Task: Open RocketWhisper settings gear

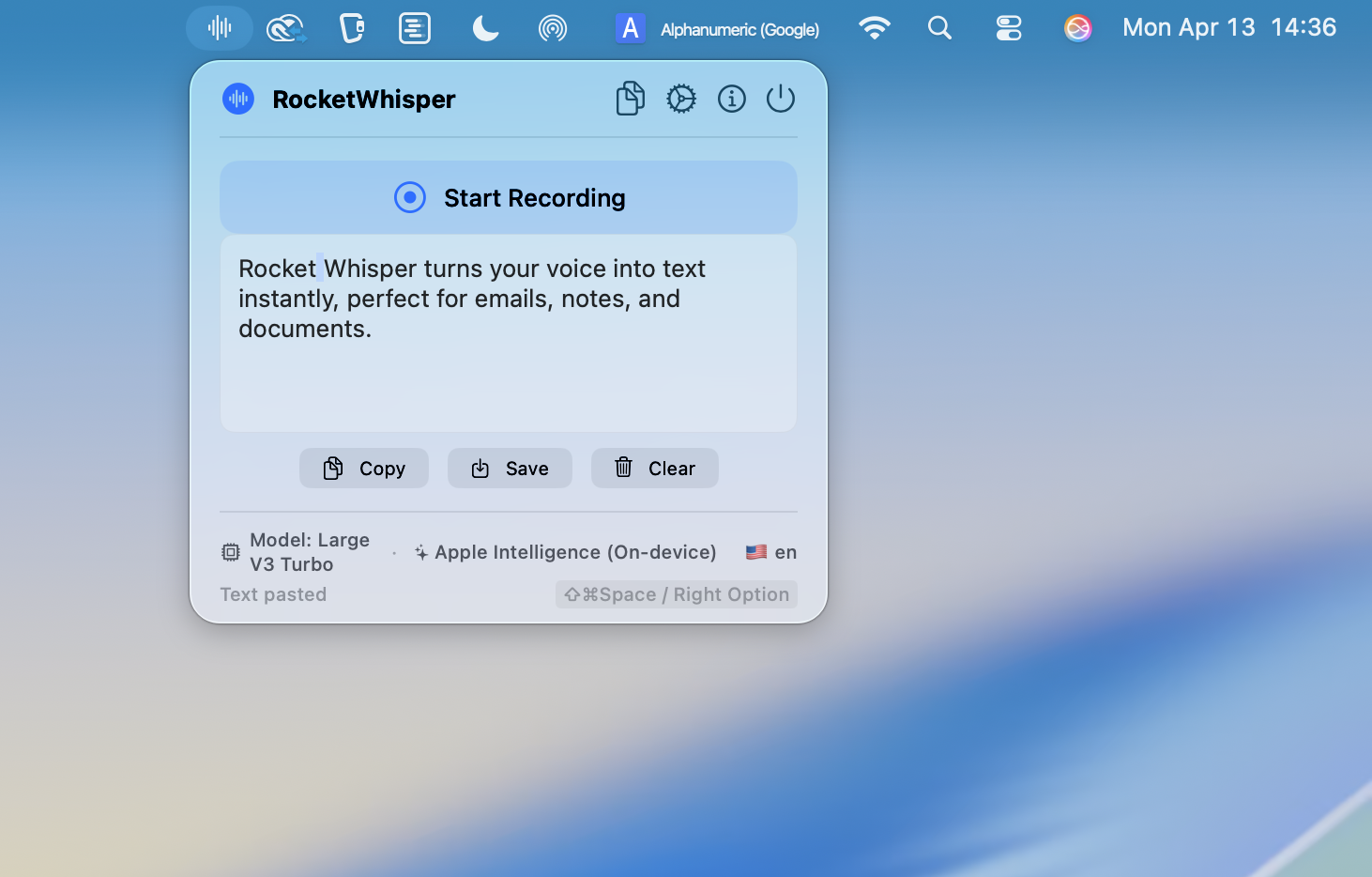Action: pyautogui.click(x=681, y=99)
